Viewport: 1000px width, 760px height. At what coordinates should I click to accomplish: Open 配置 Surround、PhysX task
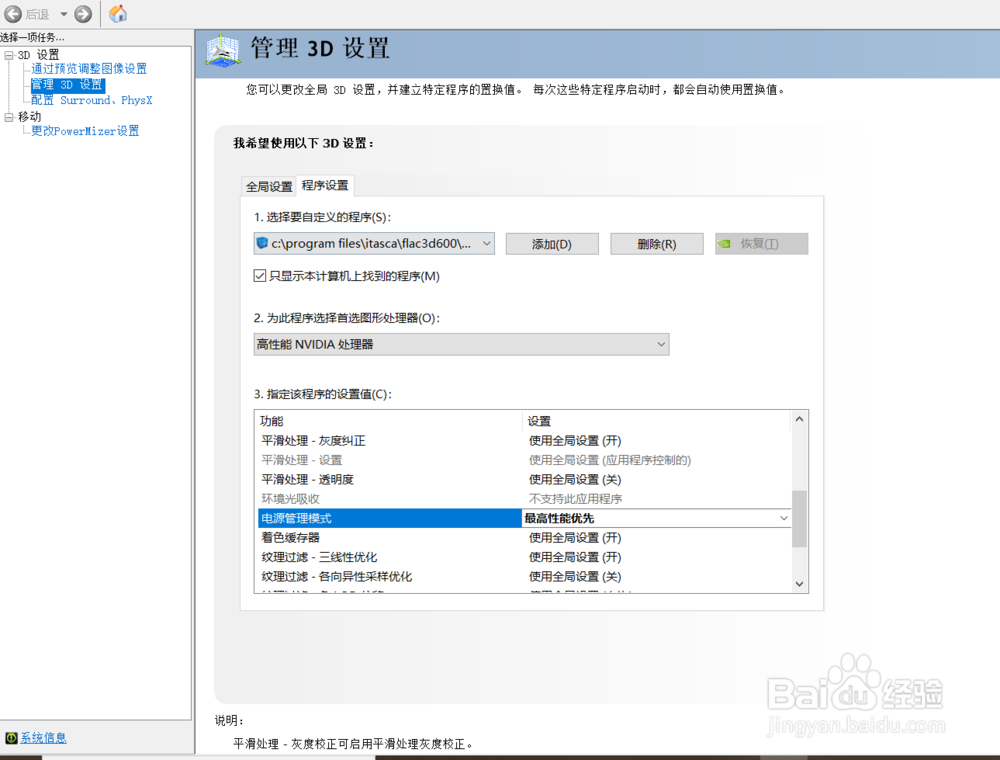click(92, 100)
